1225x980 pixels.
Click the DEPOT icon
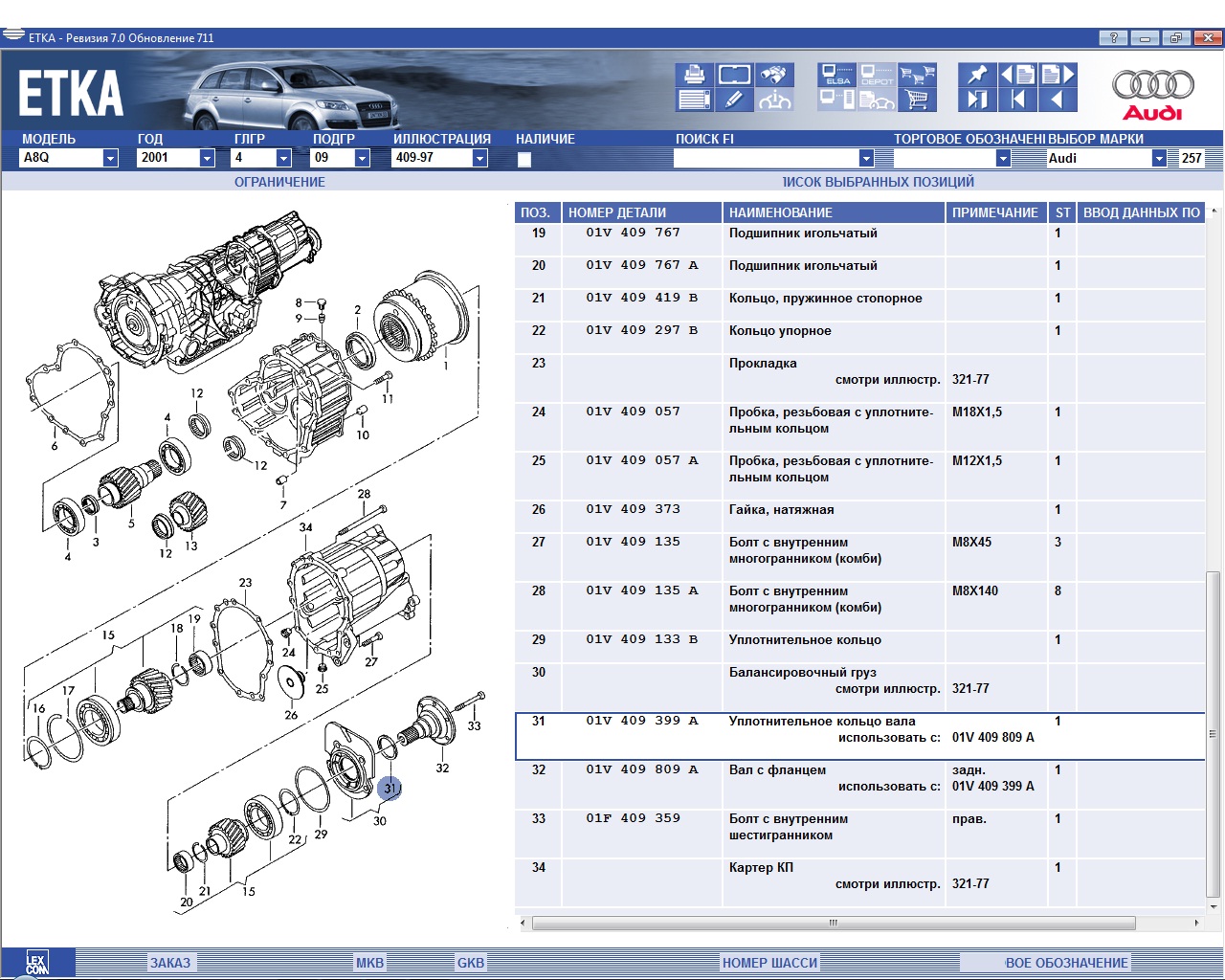(877, 75)
